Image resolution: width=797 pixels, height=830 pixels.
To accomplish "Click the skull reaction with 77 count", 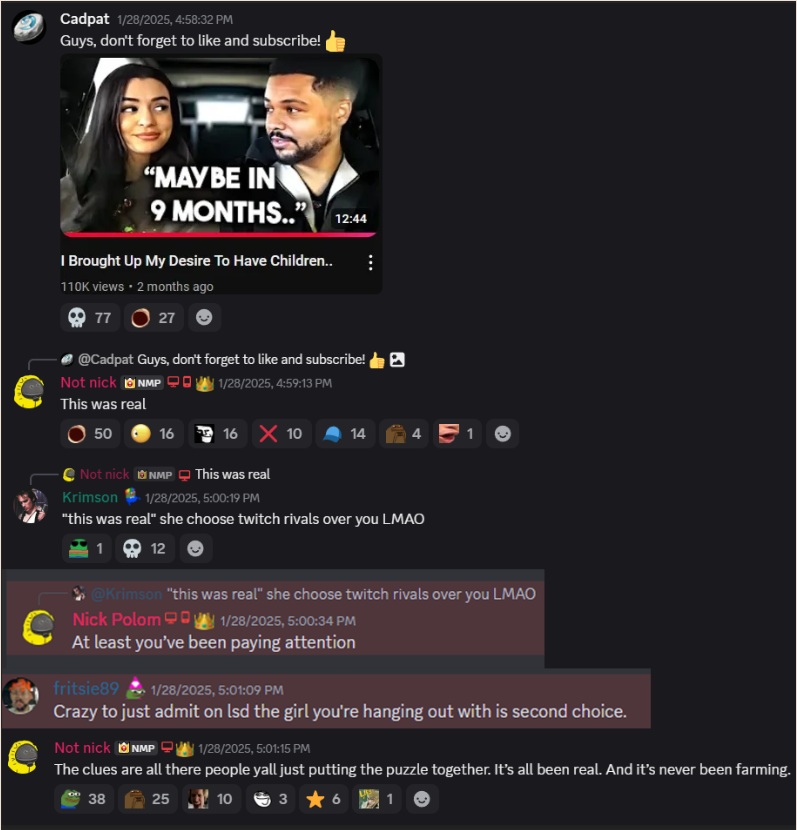I will [90, 318].
